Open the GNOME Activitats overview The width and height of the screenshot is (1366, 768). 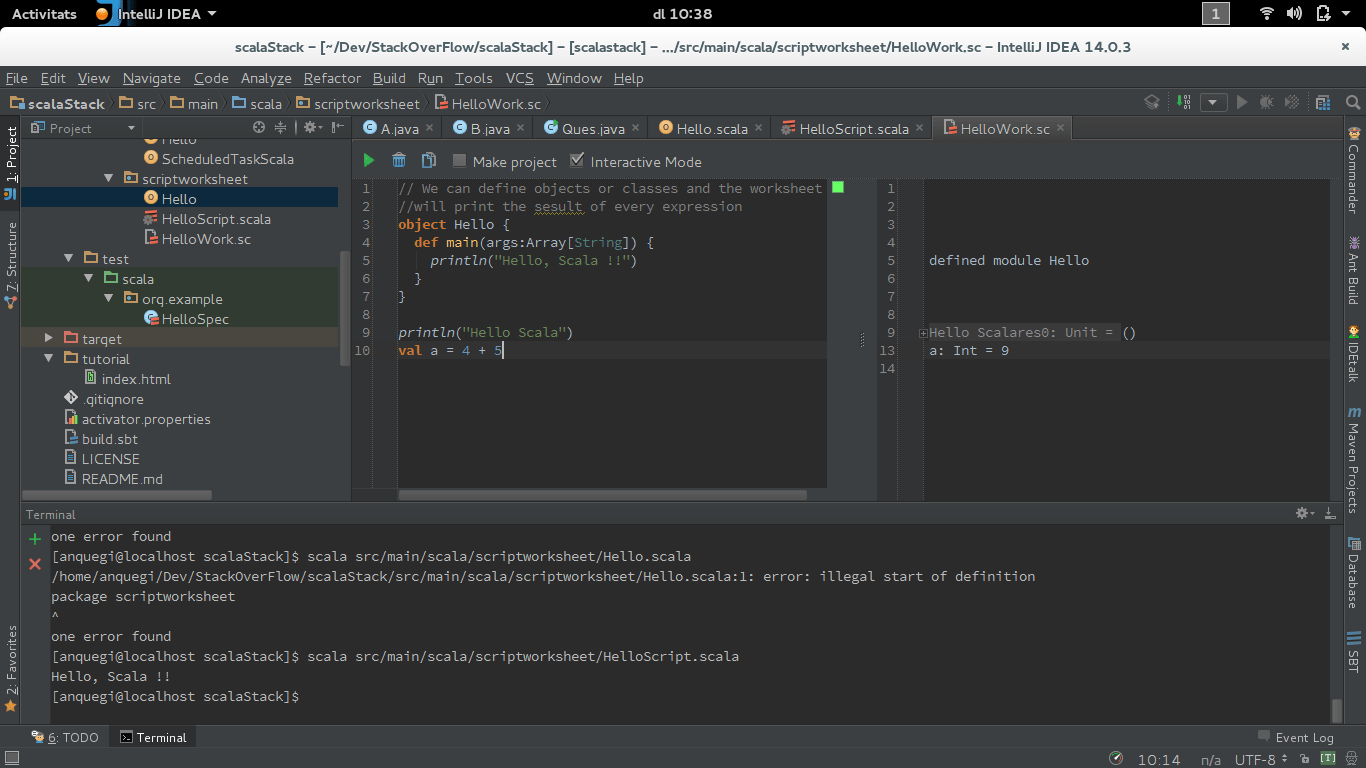[44, 13]
